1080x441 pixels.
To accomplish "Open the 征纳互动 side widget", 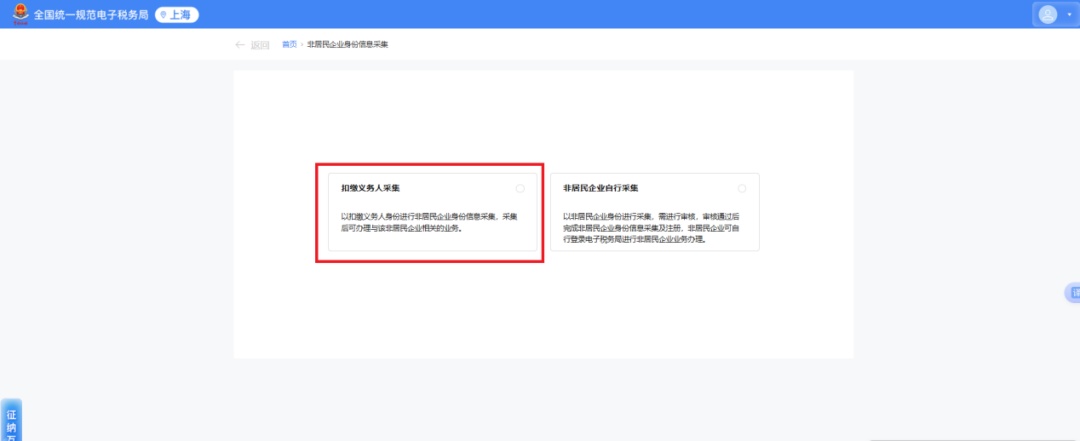I will click(11, 420).
